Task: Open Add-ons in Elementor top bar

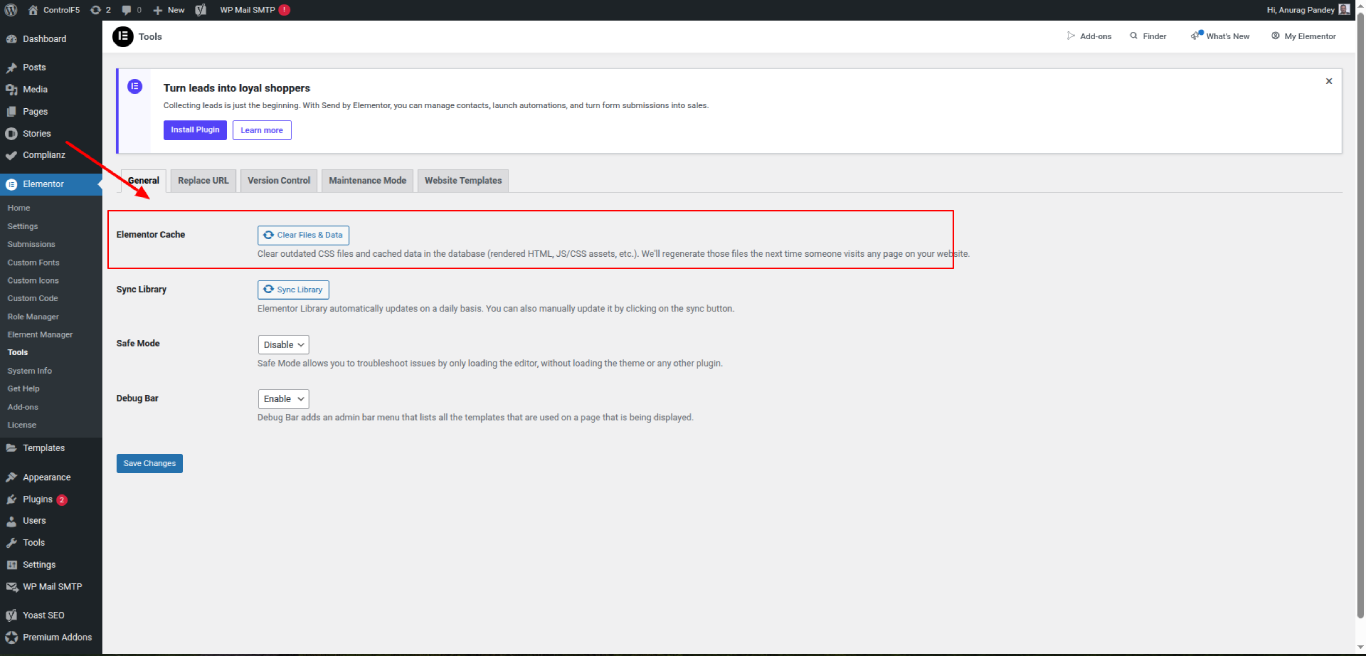Action: 1089,36
